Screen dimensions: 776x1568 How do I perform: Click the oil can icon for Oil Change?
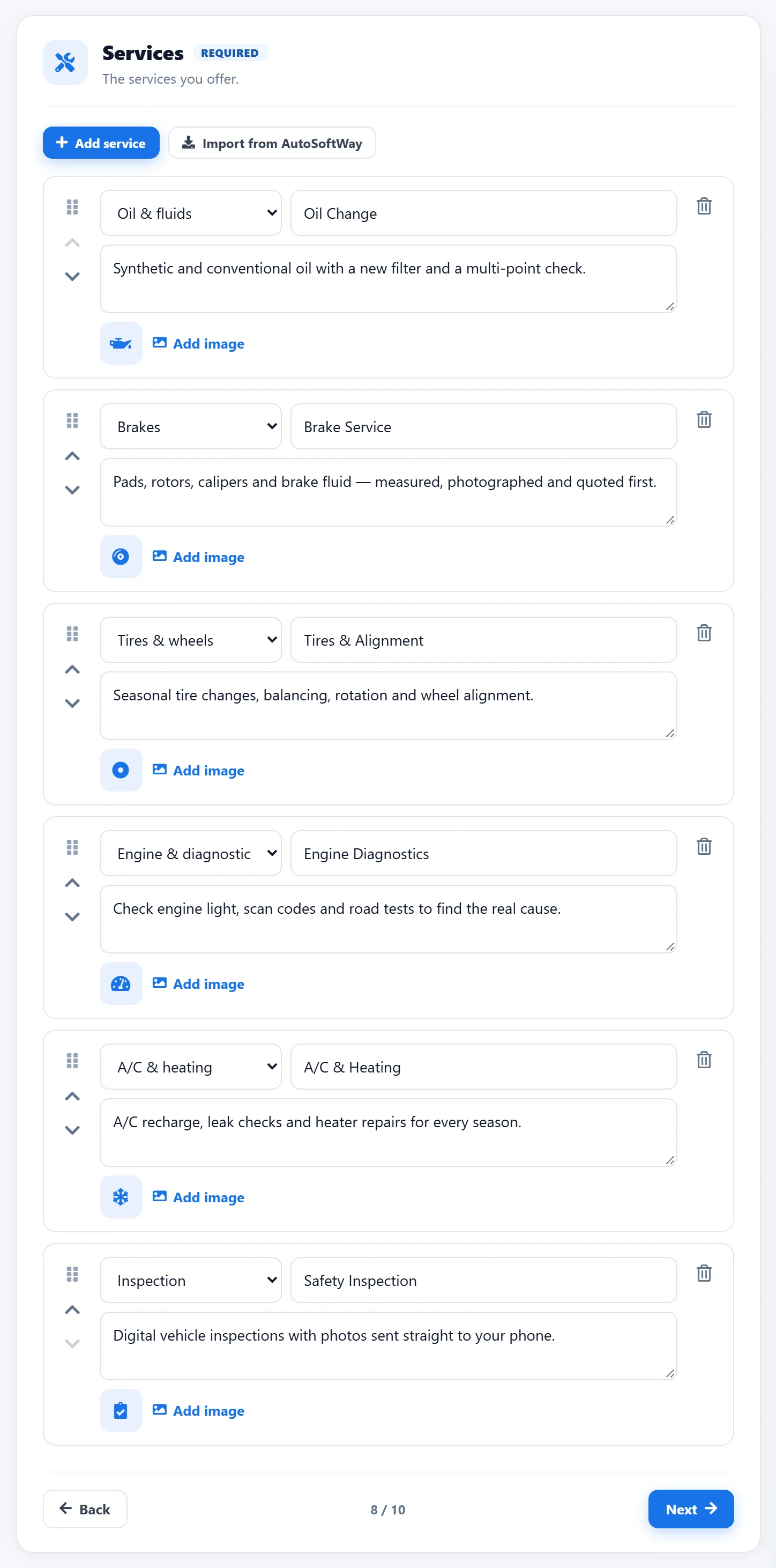[121, 343]
